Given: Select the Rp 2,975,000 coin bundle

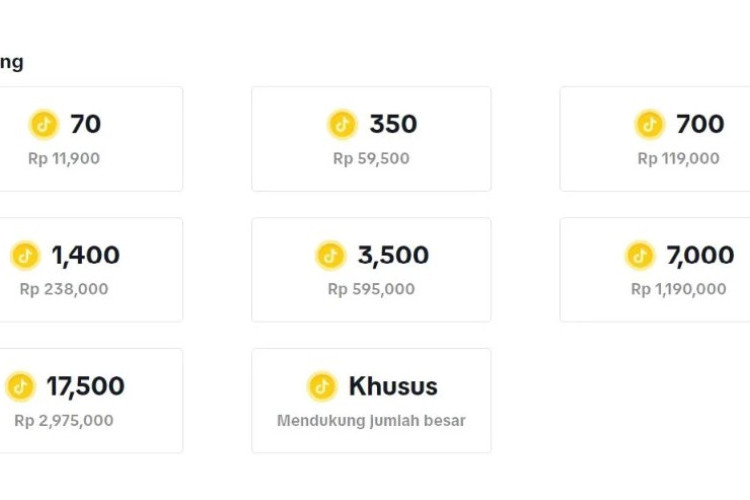Looking at the screenshot, I should point(64,420).
